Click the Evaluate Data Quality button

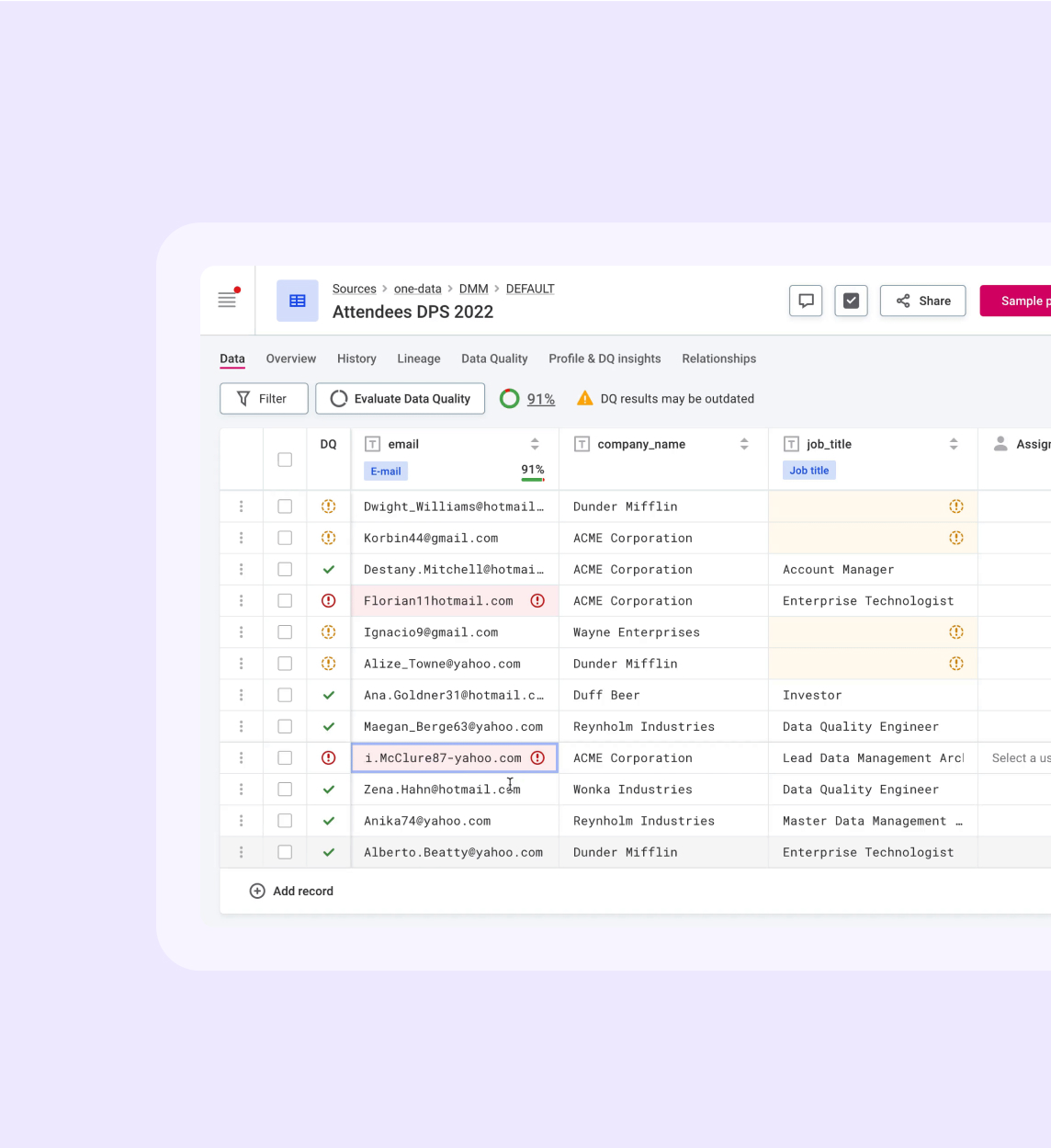click(401, 399)
